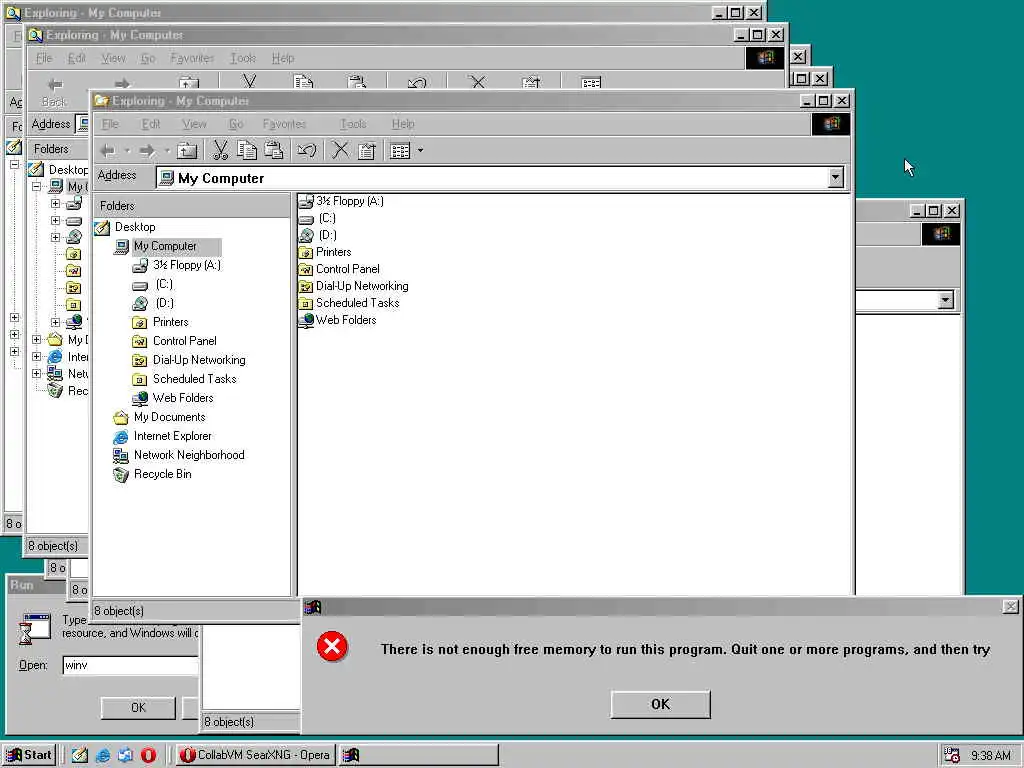The width and height of the screenshot is (1024, 768).
Task: Select Printers in the front Folders tree
Action: (170, 322)
